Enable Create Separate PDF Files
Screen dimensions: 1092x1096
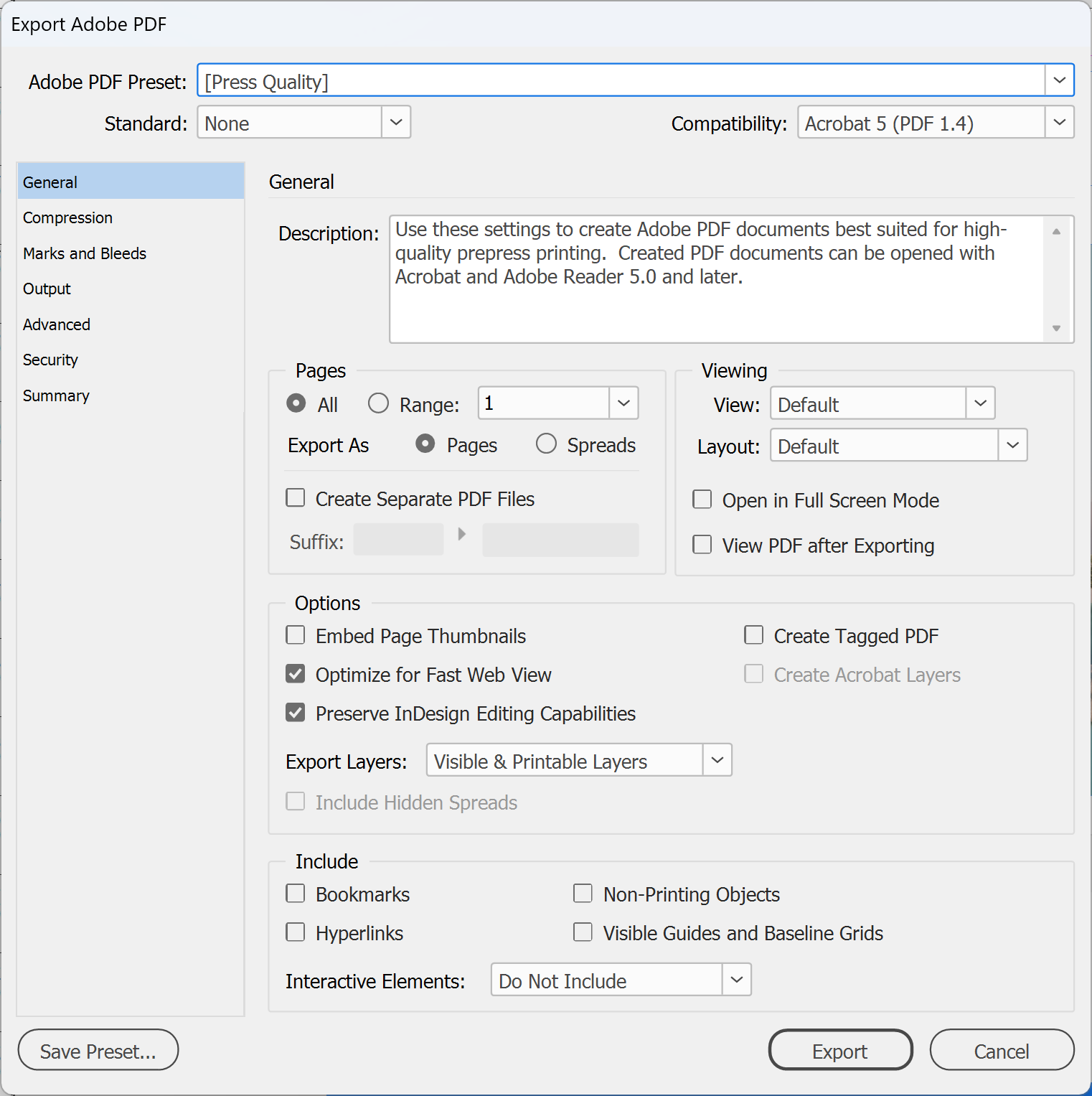[x=296, y=497]
